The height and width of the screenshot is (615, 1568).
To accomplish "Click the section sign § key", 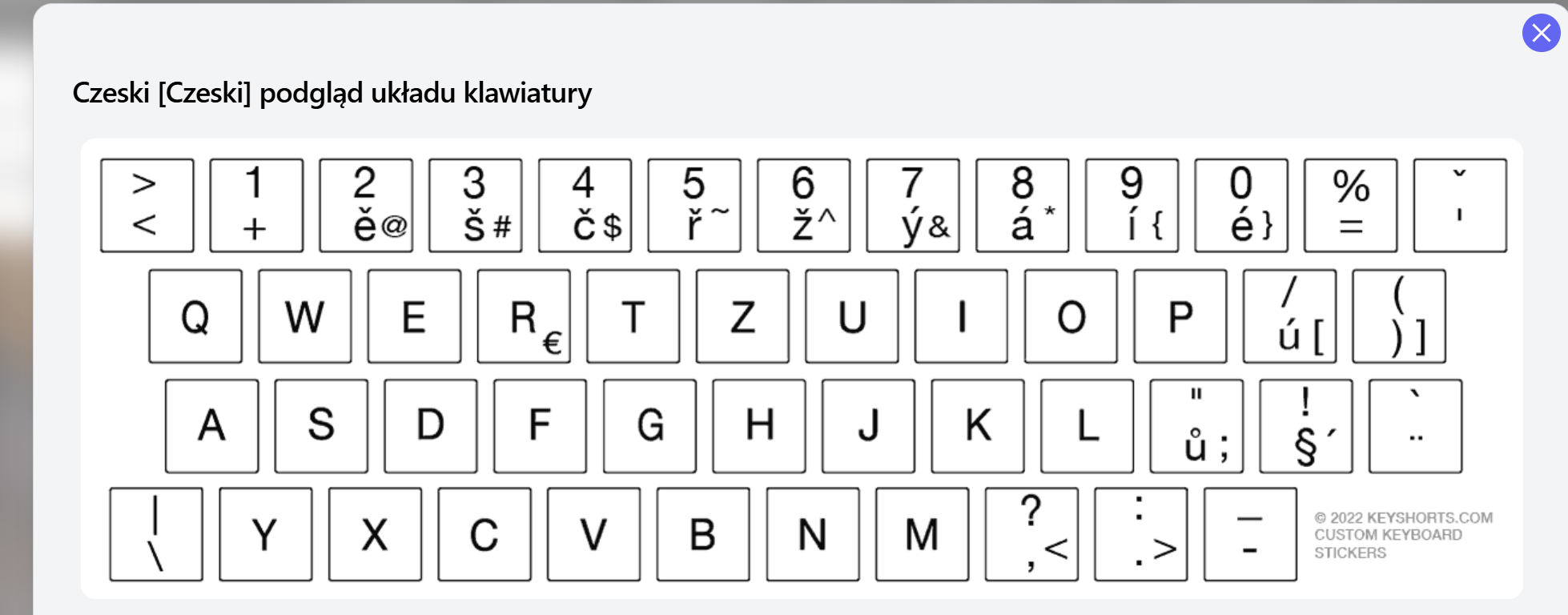I will [1305, 426].
